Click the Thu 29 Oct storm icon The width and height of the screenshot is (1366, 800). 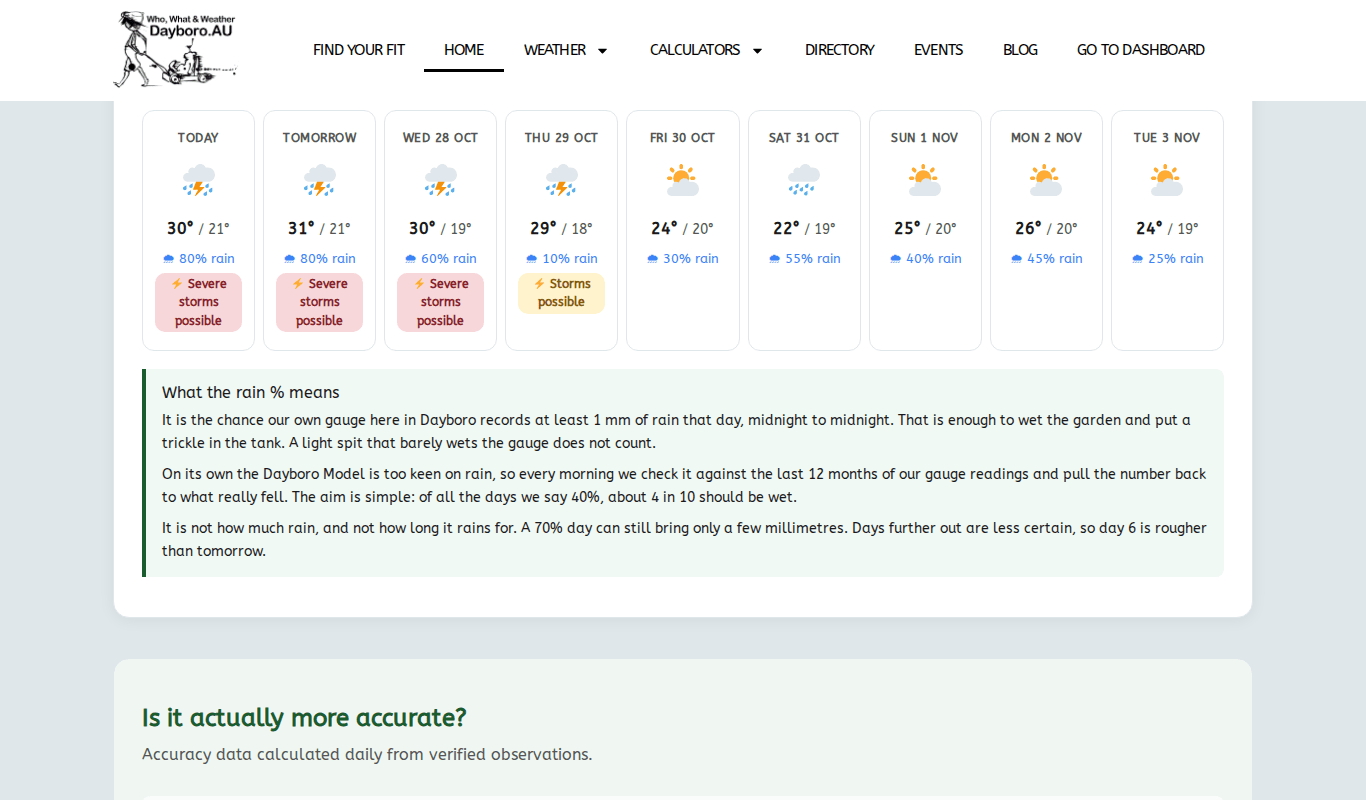coord(561,181)
